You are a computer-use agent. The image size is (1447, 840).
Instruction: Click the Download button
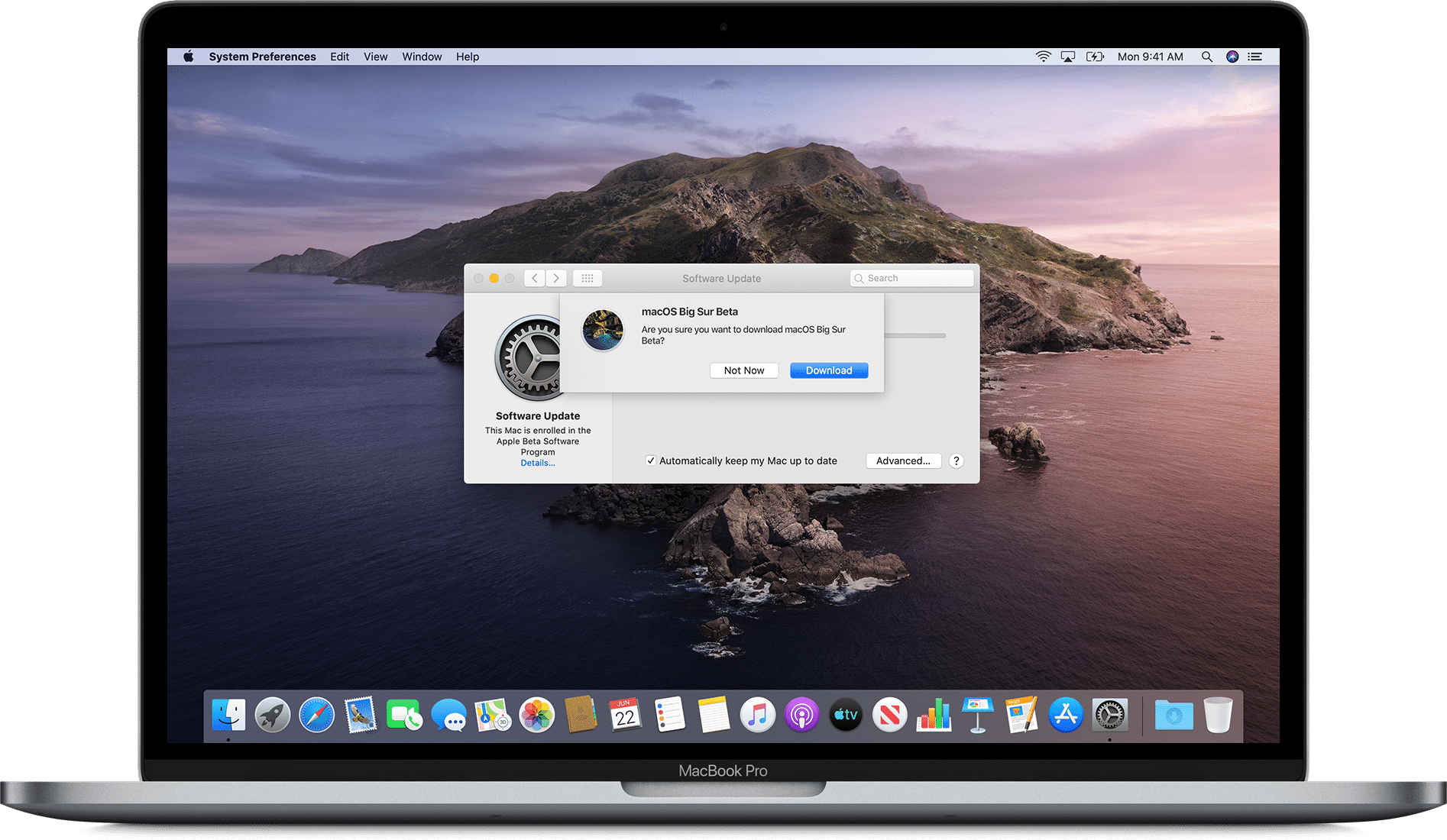[829, 370]
